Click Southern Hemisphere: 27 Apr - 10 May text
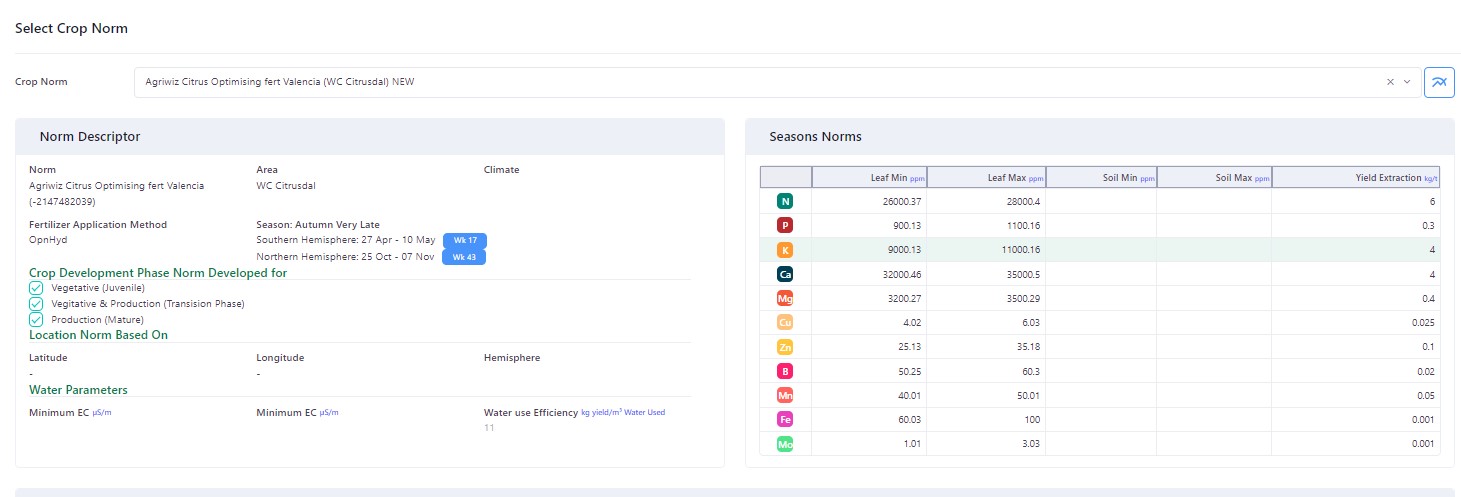The image size is (1461, 497). click(x=346, y=240)
